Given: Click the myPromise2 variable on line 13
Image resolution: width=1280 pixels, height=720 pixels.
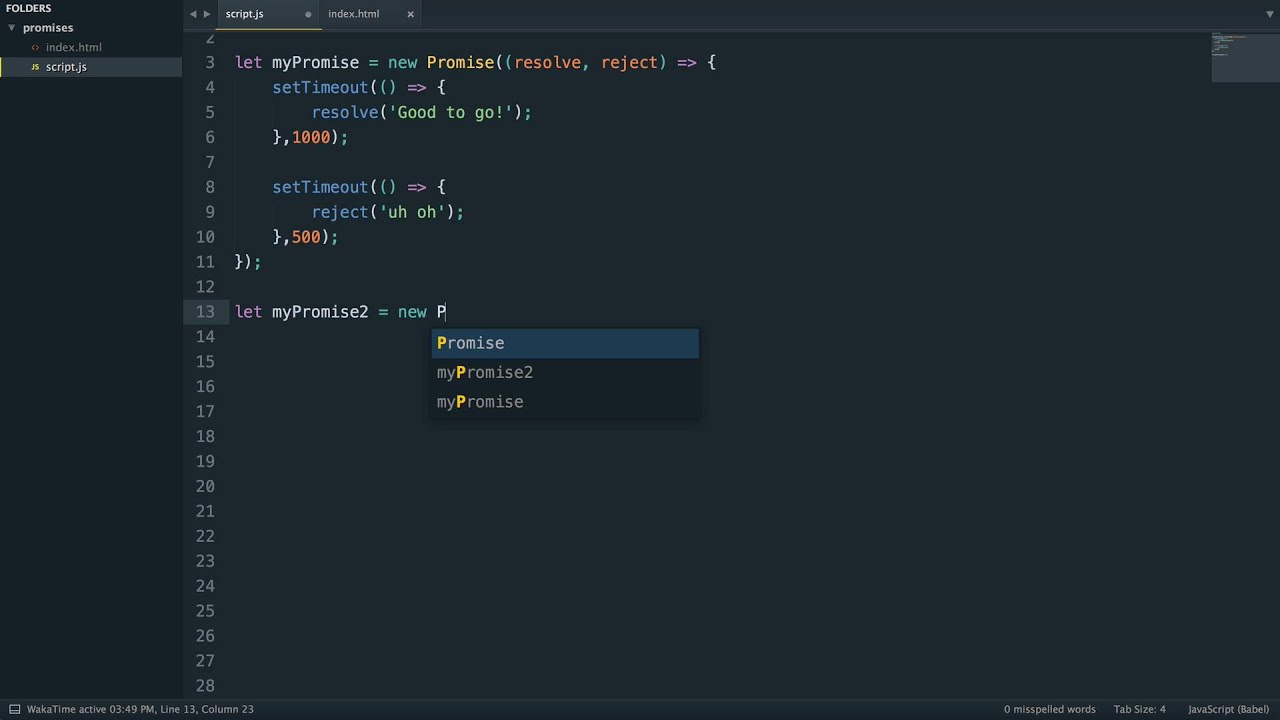Looking at the screenshot, I should (x=320, y=312).
